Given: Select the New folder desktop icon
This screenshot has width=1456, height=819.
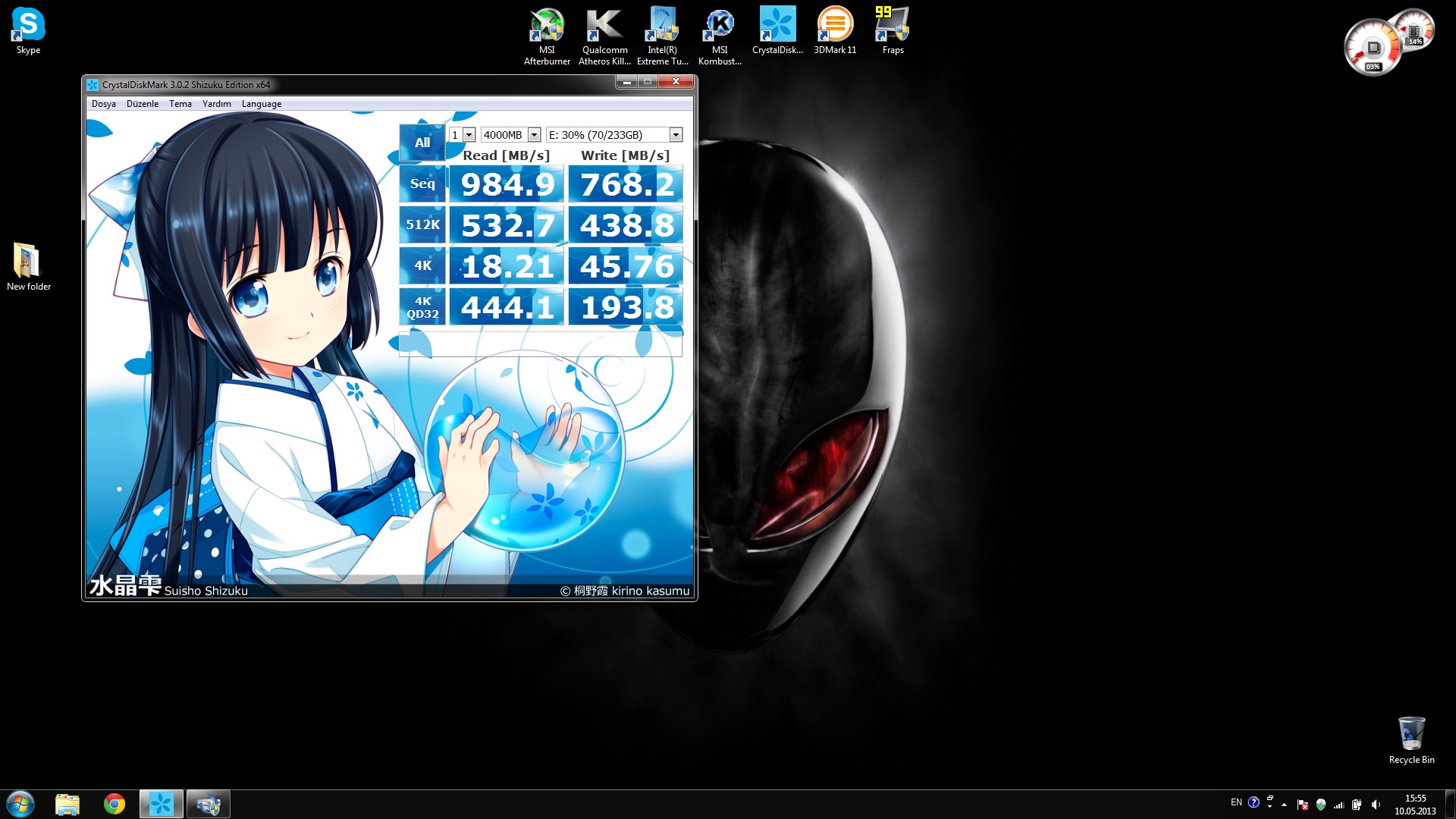Looking at the screenshot, I should (28, 267).
